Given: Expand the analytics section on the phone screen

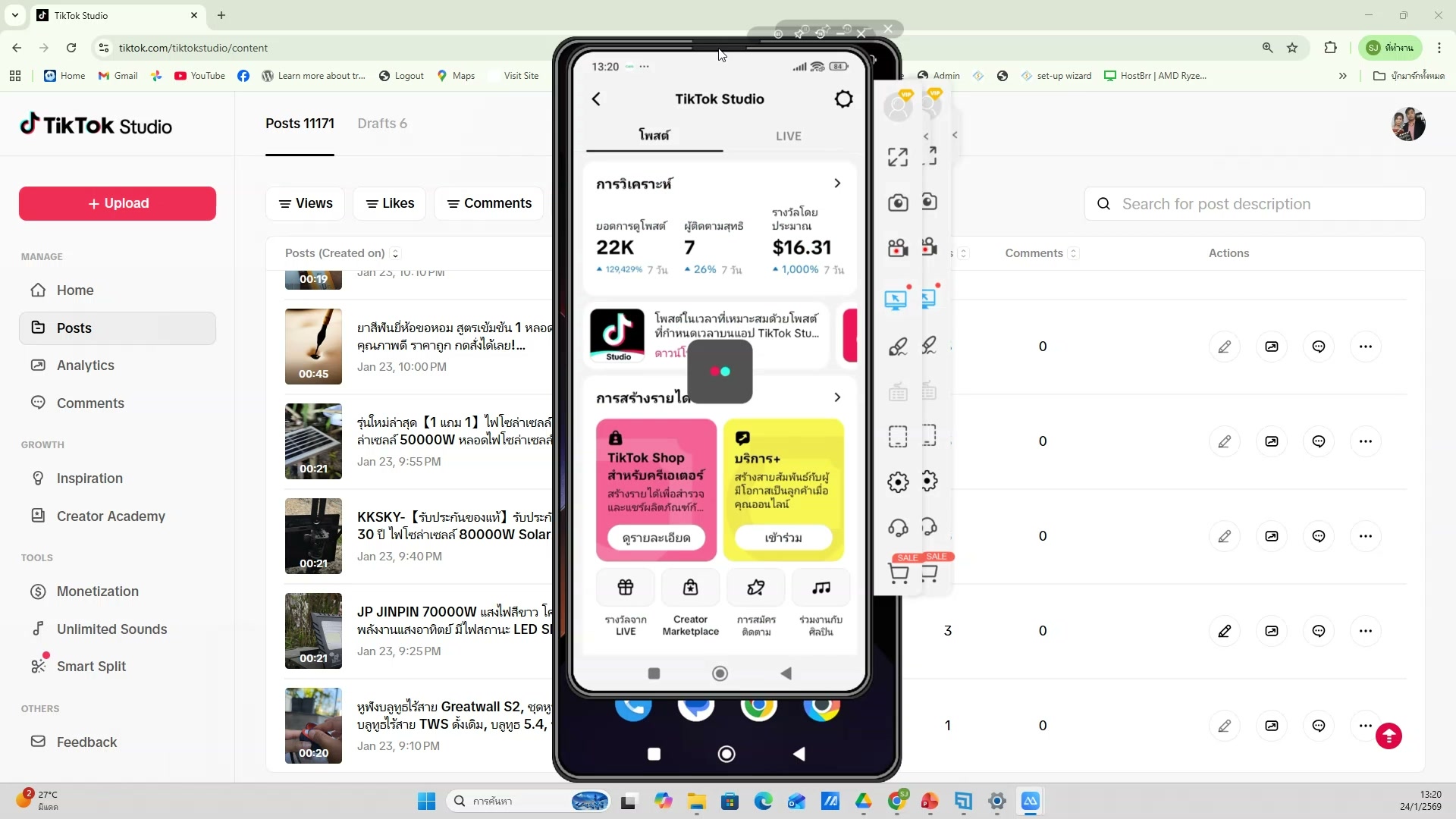Looking at the screenshot, I should point(837,183).
